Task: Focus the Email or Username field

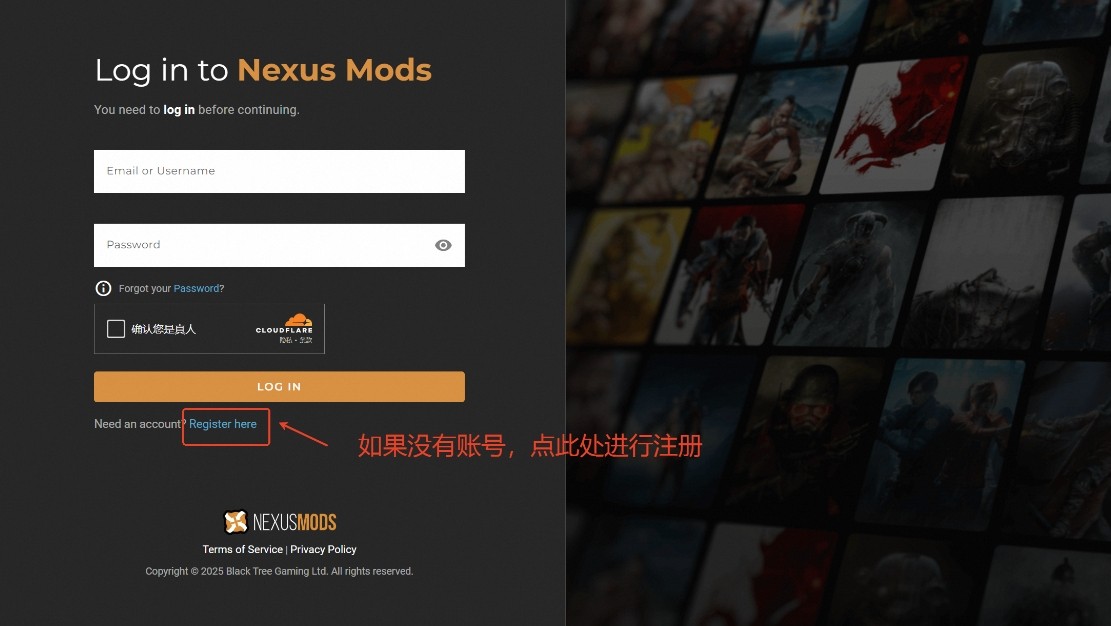Action: [279, 171]
